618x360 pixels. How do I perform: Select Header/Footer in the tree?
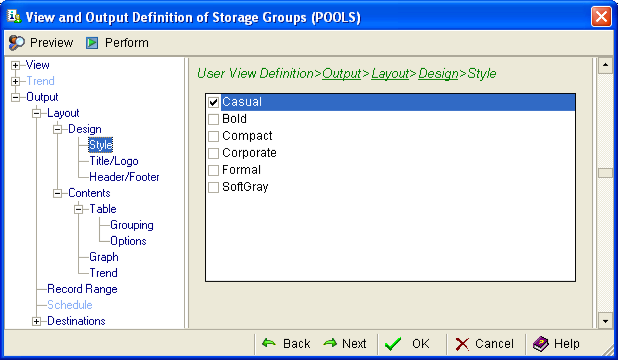pyautogui.click(x=124, y=177)
